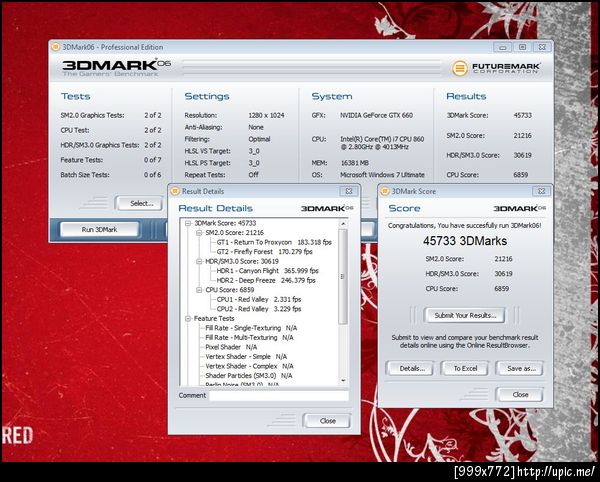Select Shader Particles (SM3.0) row

pos(249,376)
